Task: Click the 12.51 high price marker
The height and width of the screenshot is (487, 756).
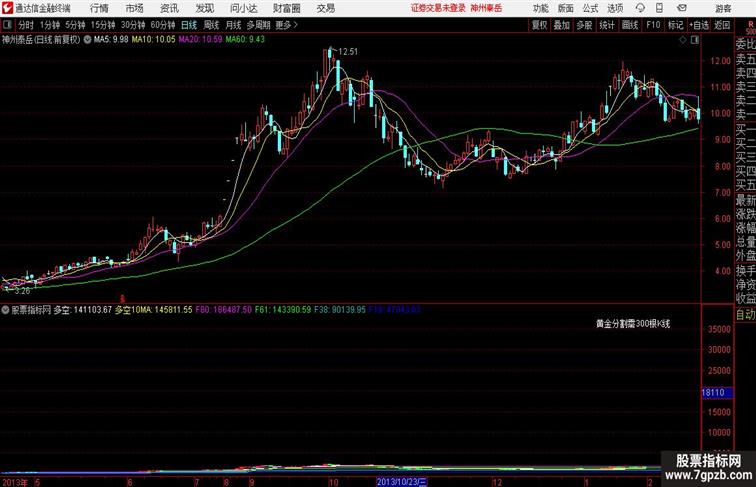Action: [348, 52]
